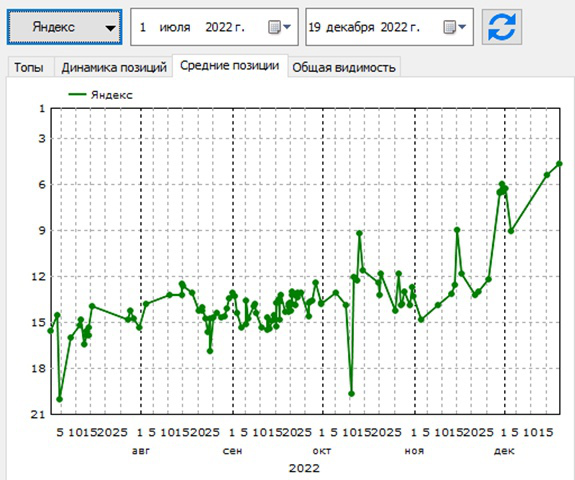Click the end date dropdown arrow

(x=462, y=27)
